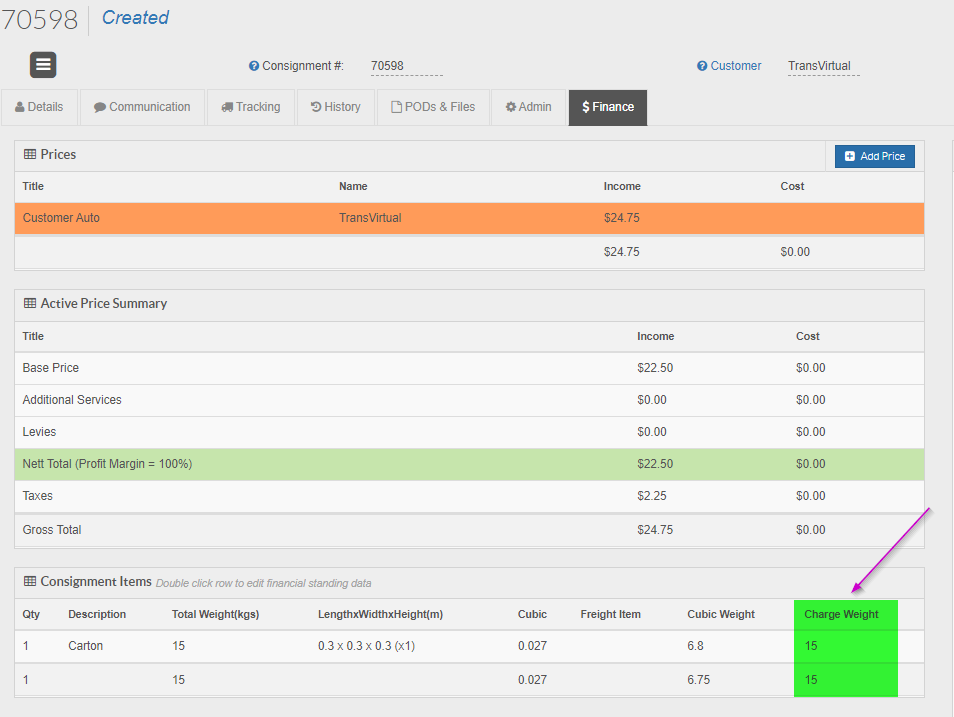The image size is (954, 717).
Task: Click the Cubic Weight column header
Action: (x=721, y=615)
